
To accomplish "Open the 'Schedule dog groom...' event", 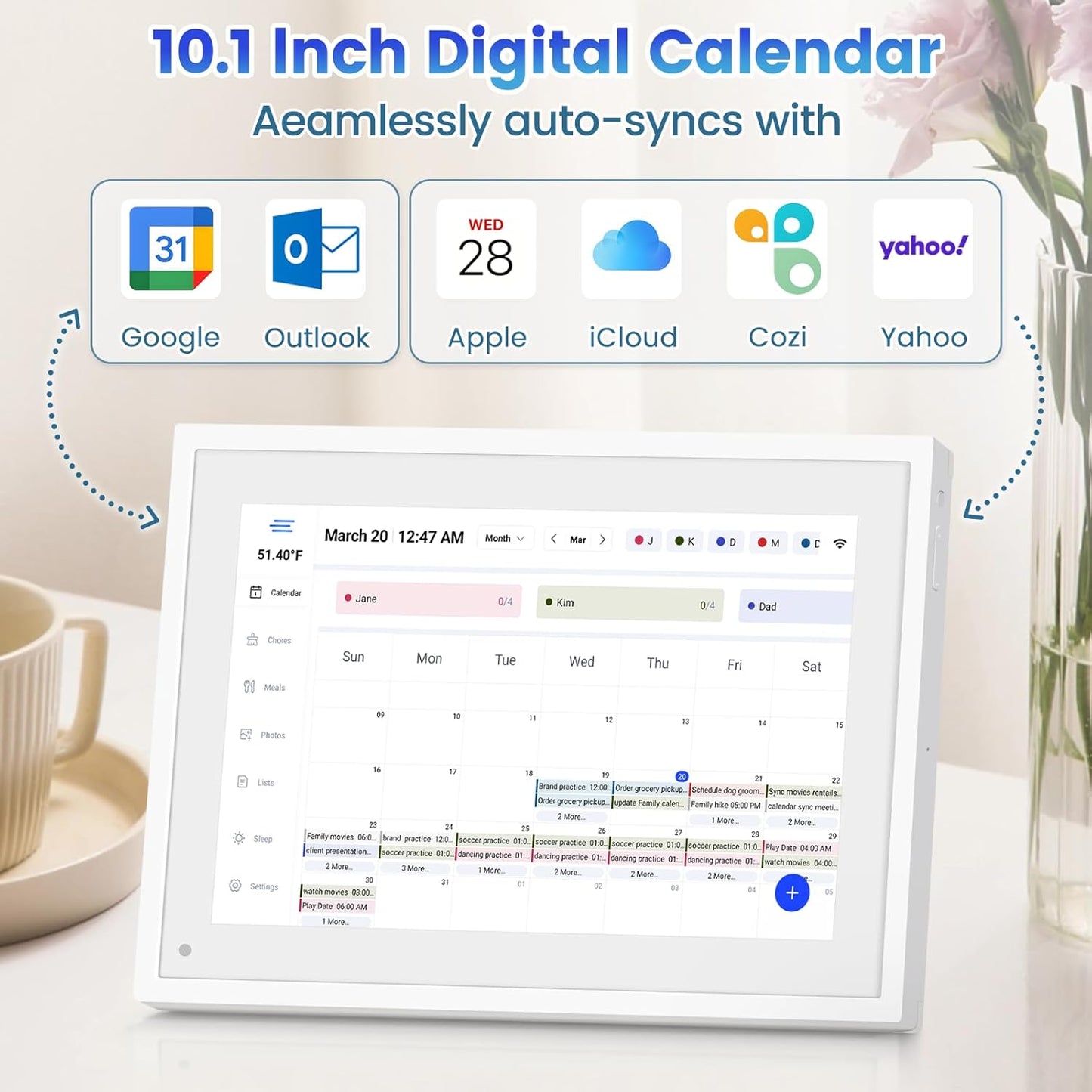I will pos(726,790).
